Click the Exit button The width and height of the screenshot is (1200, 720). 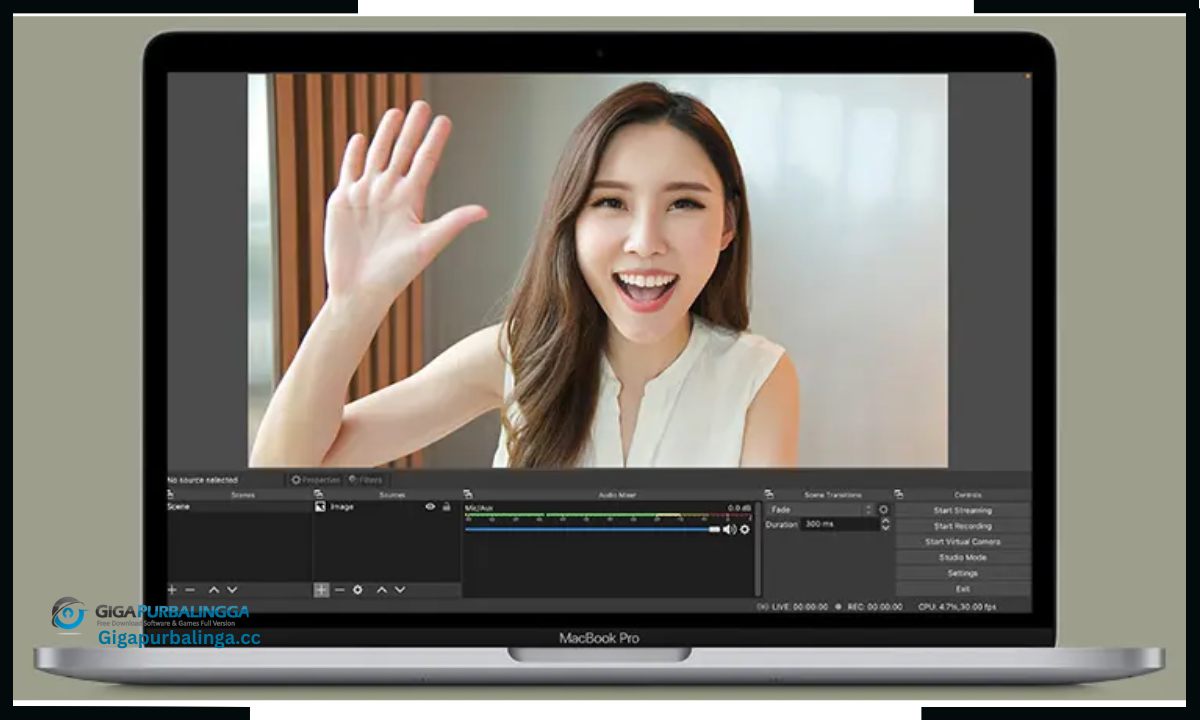coord(962,589)
